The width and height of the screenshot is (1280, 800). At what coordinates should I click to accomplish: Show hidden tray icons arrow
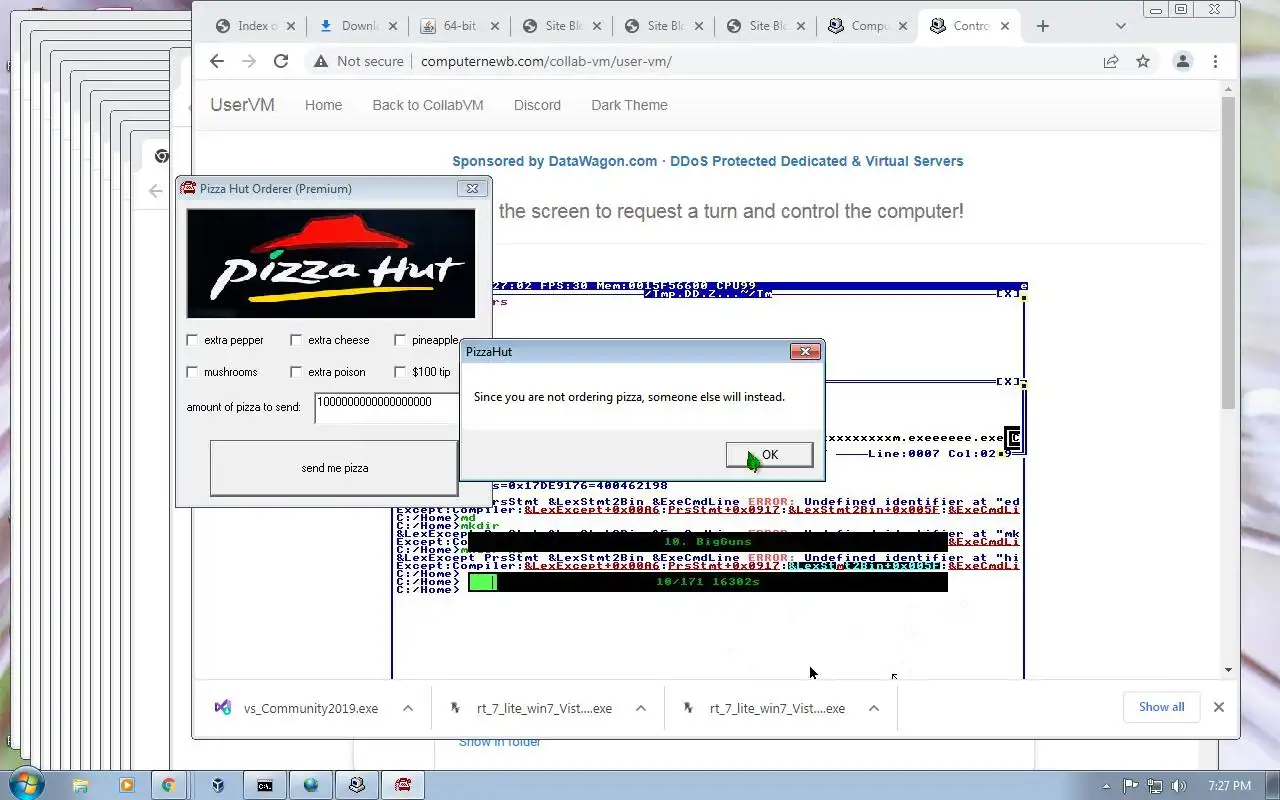tap(1106, 786)
